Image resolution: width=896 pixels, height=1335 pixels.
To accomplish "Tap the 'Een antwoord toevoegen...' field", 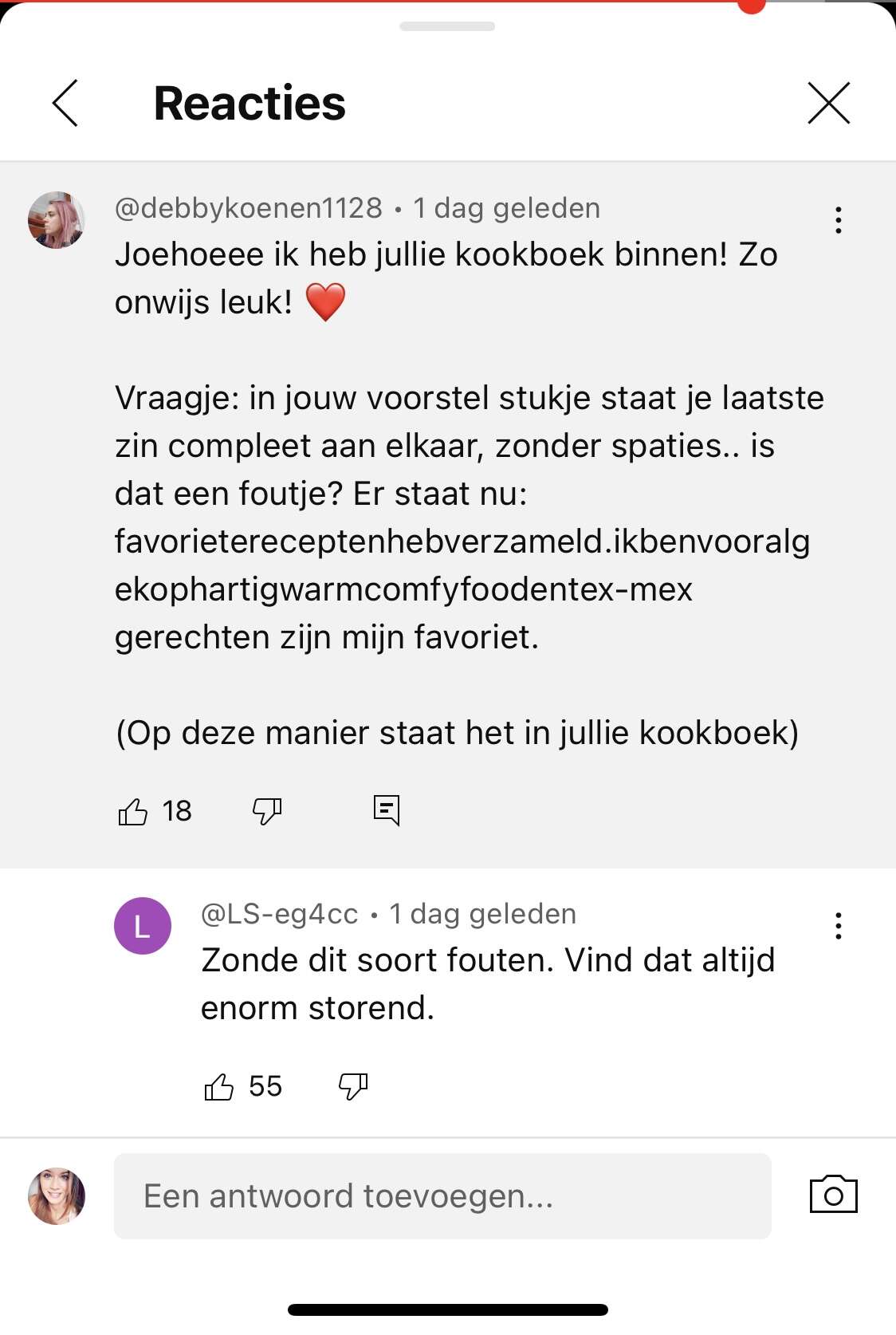I will (442, 1196).
